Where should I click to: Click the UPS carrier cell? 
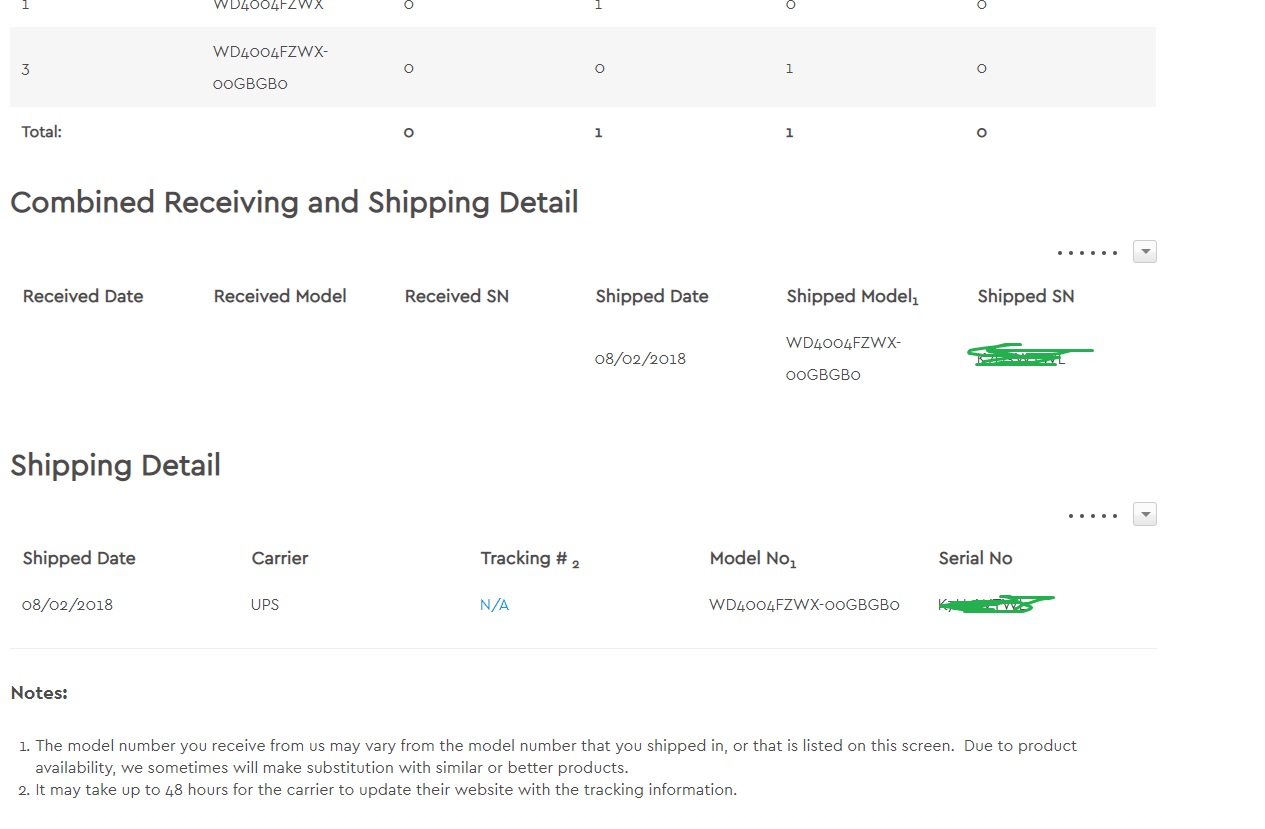[x=265, y=605]
